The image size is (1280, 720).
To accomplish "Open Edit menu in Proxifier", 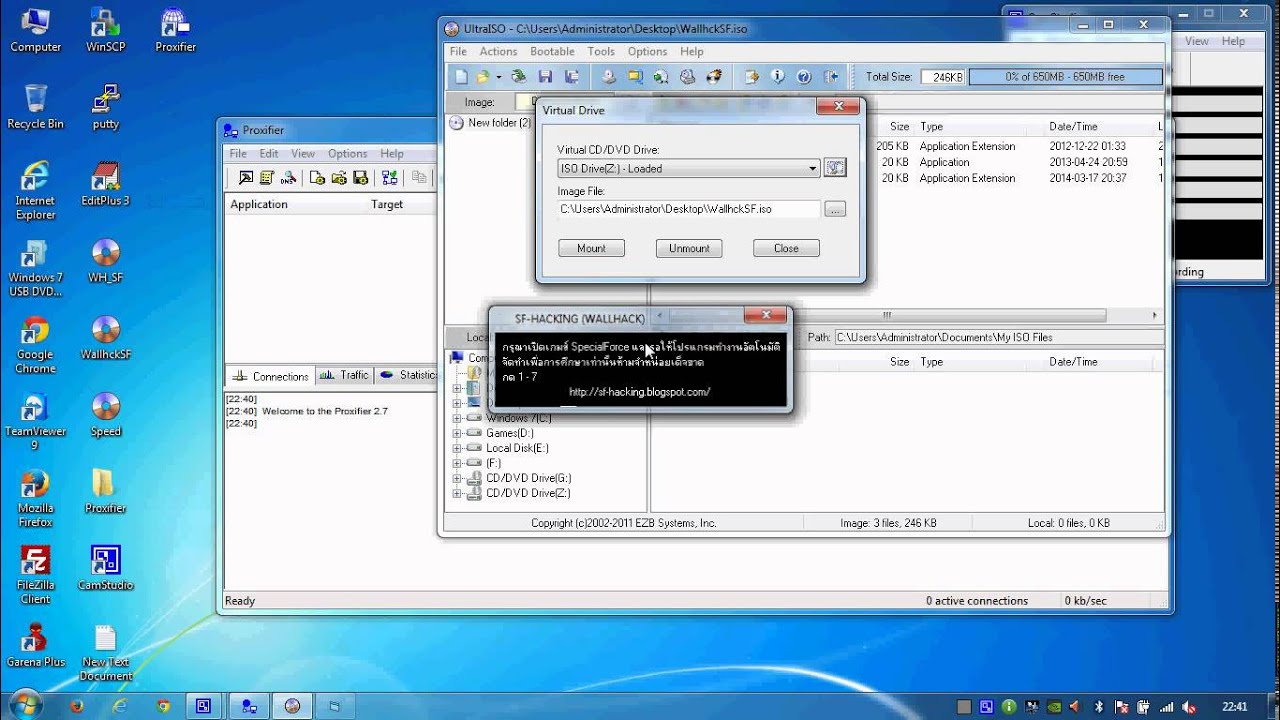I will point(269,154).
